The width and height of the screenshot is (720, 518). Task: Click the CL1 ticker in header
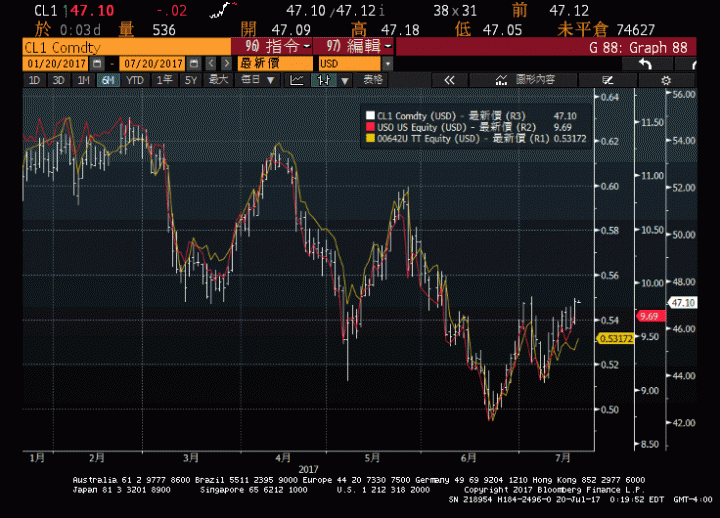(x=46, y=11)
